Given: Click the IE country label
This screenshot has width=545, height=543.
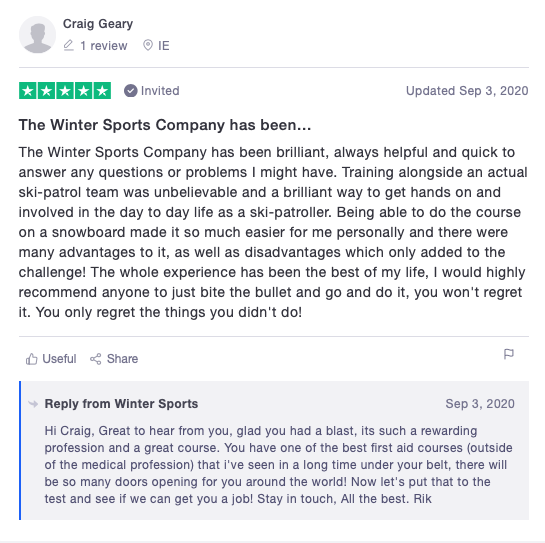Looking at the screenshot, I should 164,46.
